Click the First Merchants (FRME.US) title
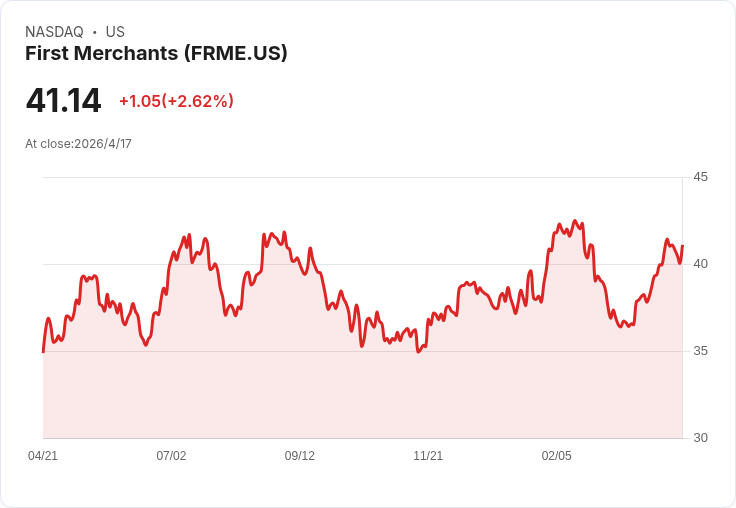 pyautogui.click(x=156, y=54)
